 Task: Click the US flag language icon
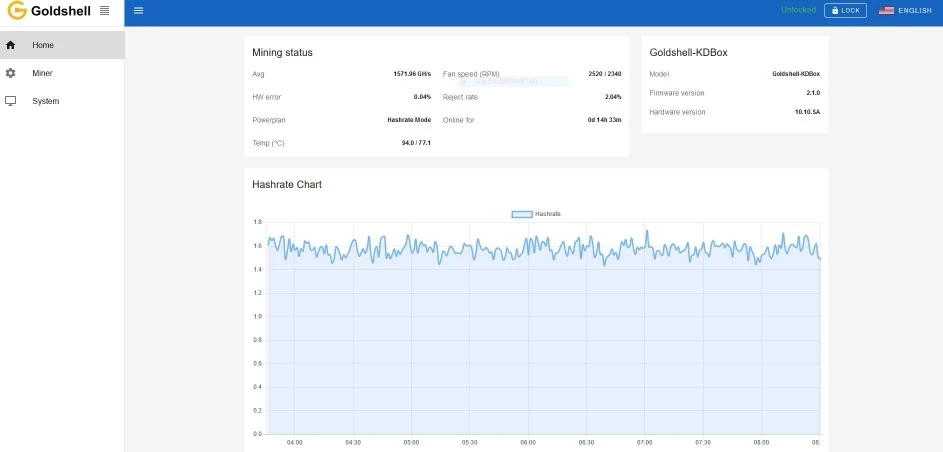click(x=886, y=10)
